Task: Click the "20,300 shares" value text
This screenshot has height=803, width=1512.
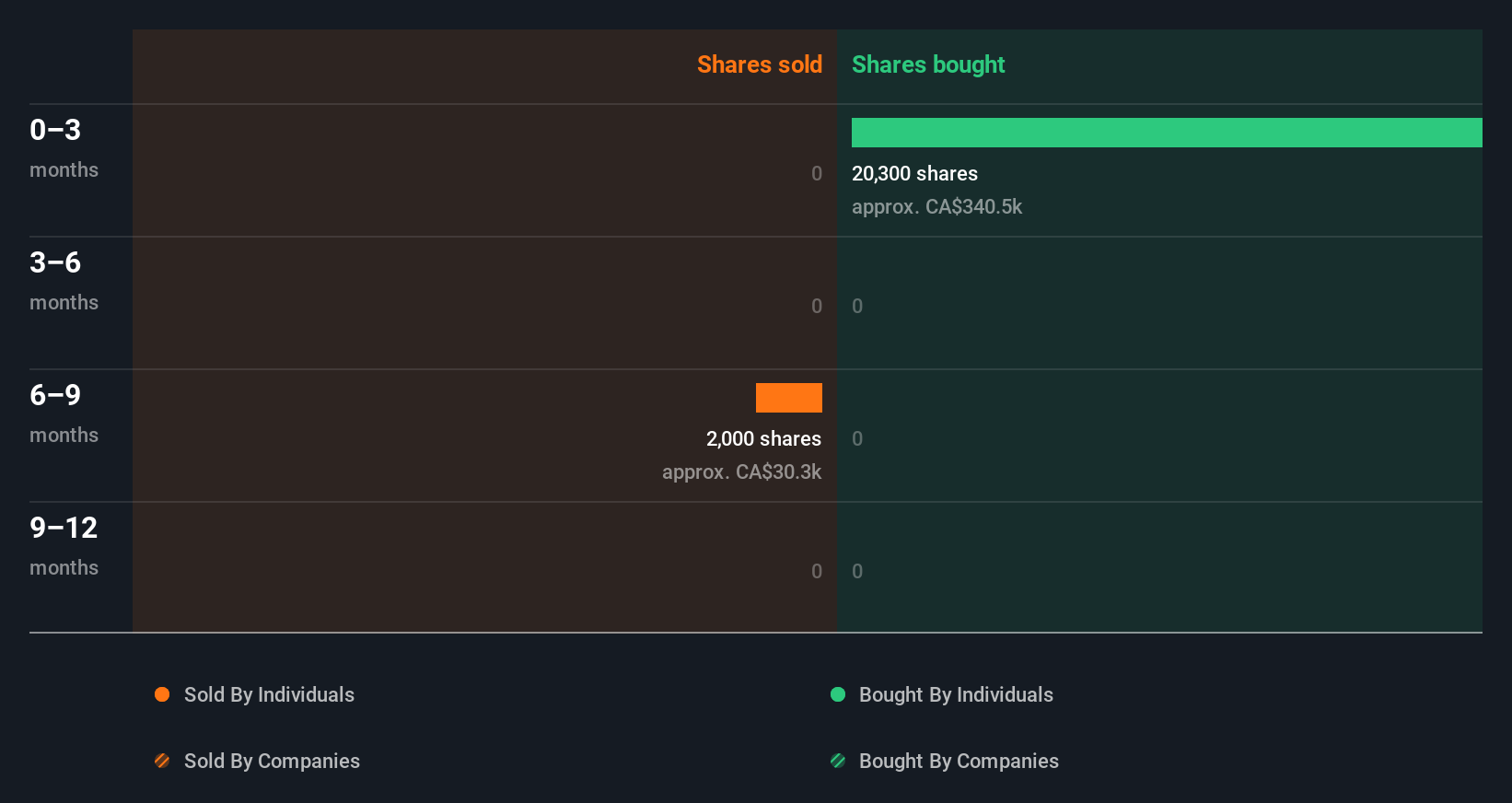Action: [x=914, y=173]
